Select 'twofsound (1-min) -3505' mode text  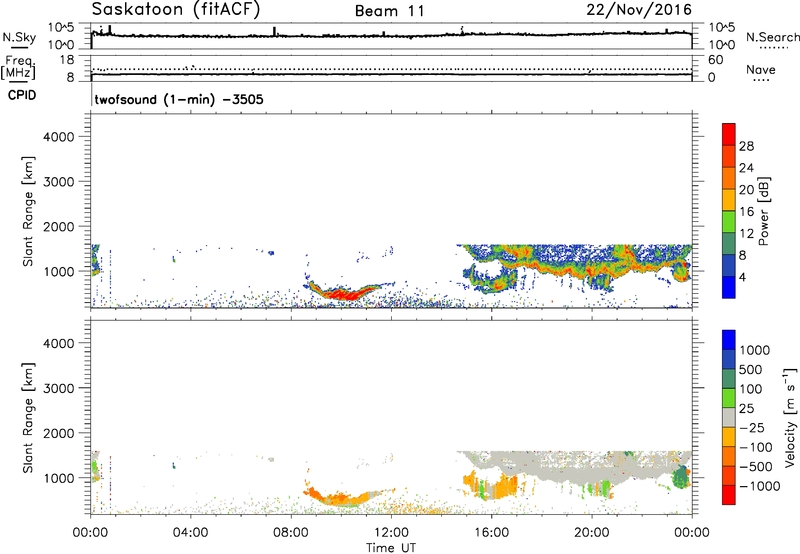click(179, 99)
